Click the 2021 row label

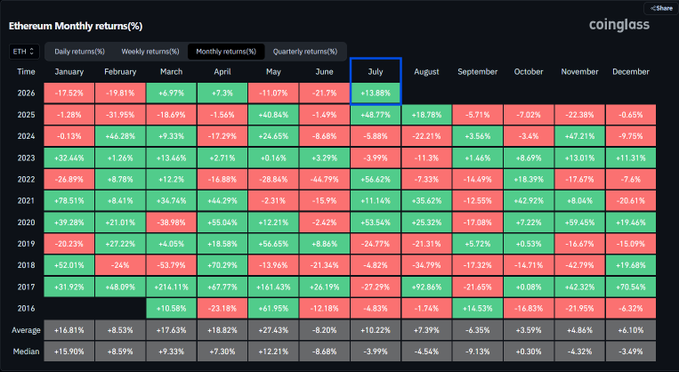point(26,201)
